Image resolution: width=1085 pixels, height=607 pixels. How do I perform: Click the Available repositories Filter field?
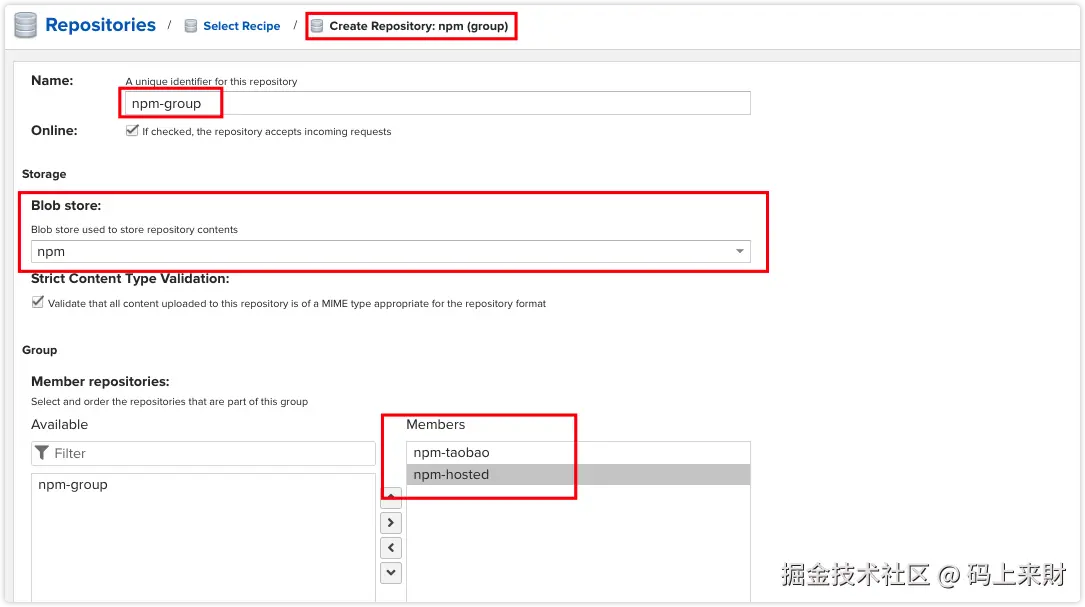pos(203,453)
